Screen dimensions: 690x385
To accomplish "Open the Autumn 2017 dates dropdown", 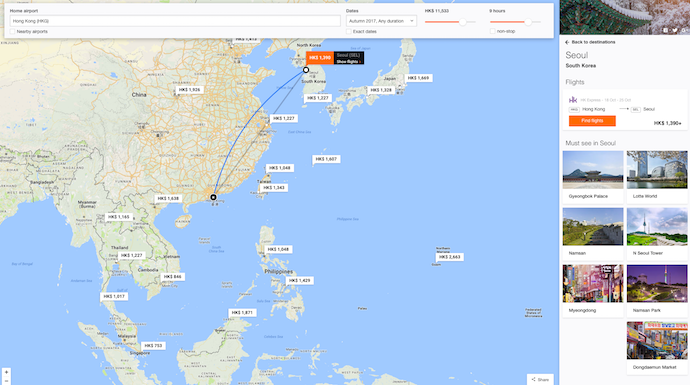I will (x=381, y=21).
